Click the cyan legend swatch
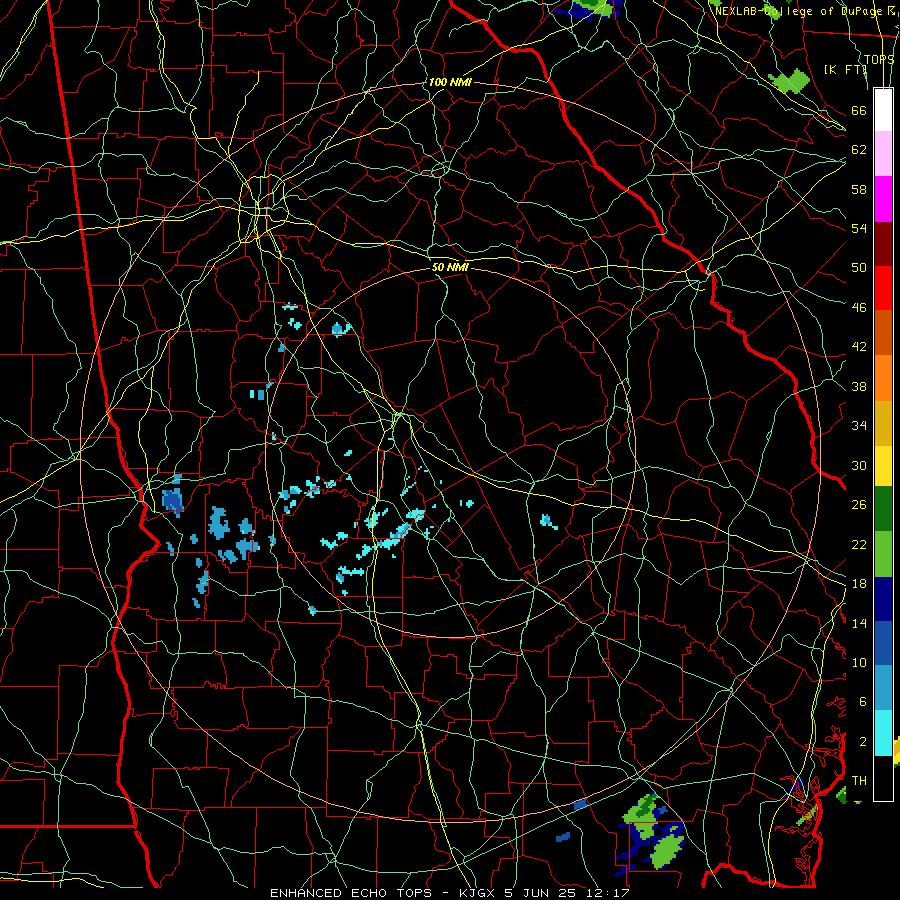The width and height of the screenshot is (900, 900). tap(883, 733)
